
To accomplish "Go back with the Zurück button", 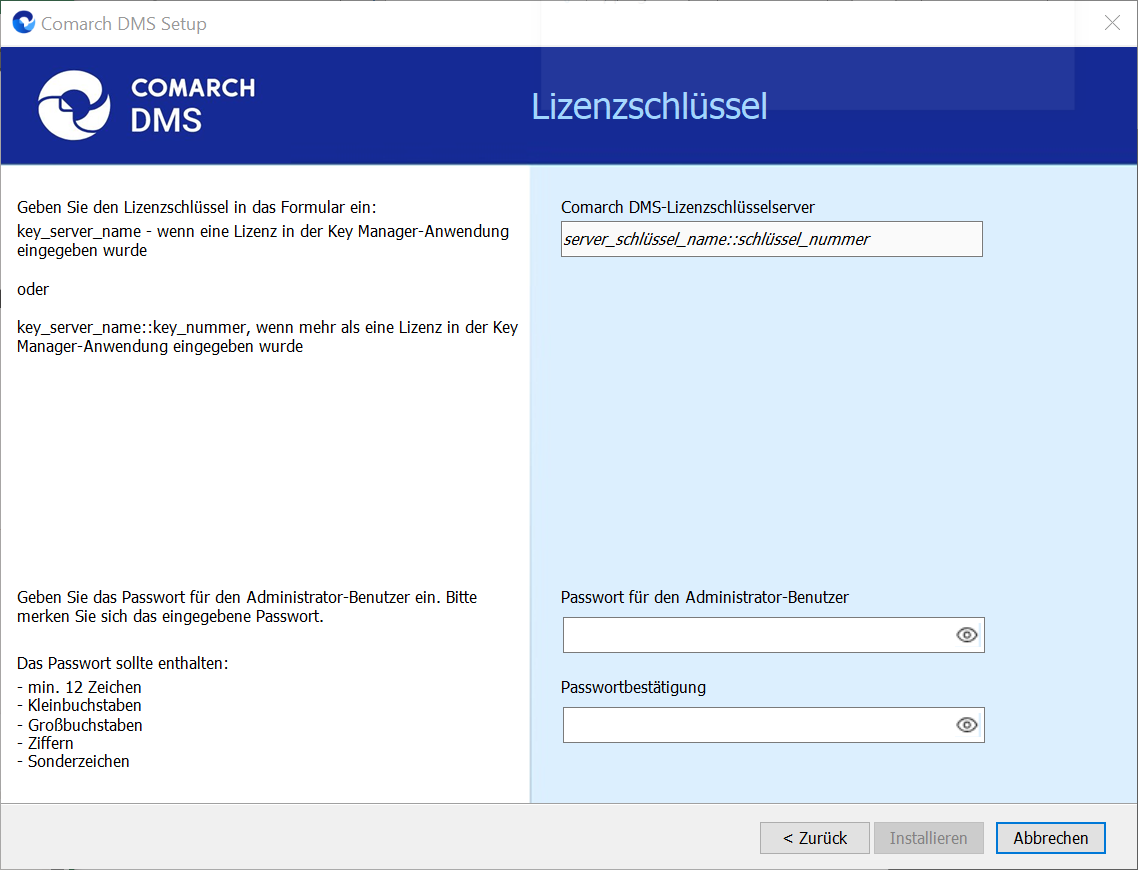I will [814, 838].
